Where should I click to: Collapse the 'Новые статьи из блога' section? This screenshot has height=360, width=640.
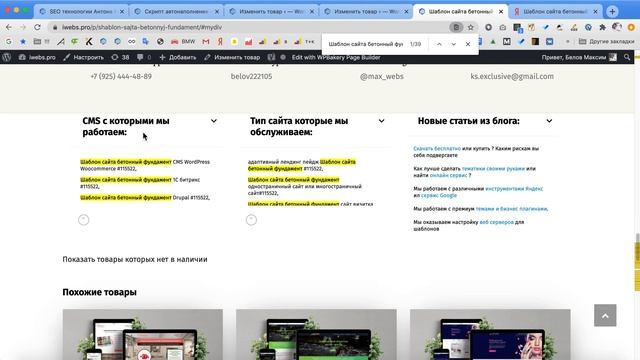tap(549, 121)
